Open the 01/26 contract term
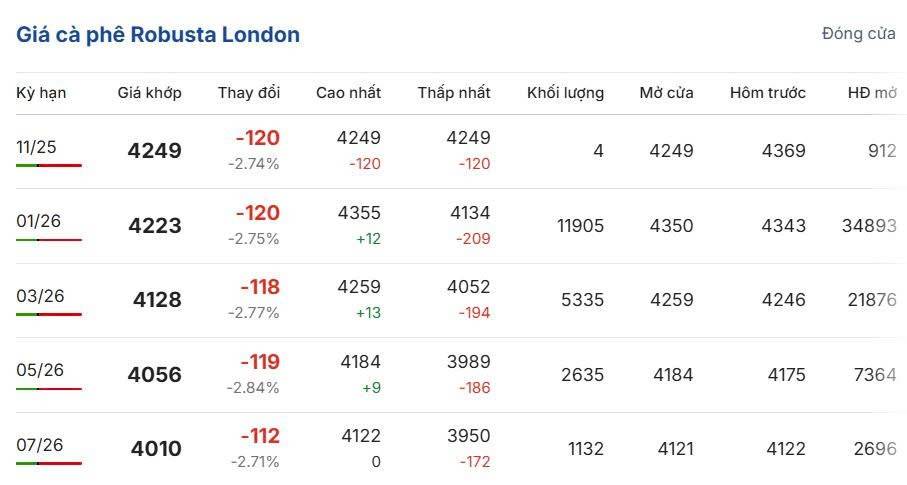Viewport: 907px width, 485px height. 39,221
